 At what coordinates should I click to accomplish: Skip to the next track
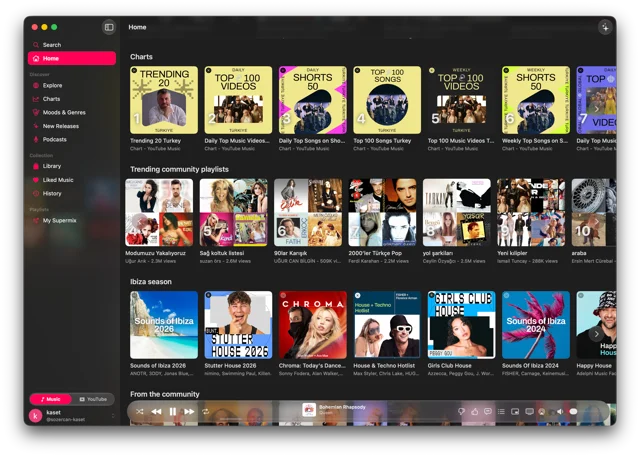[x=189, y=412]
